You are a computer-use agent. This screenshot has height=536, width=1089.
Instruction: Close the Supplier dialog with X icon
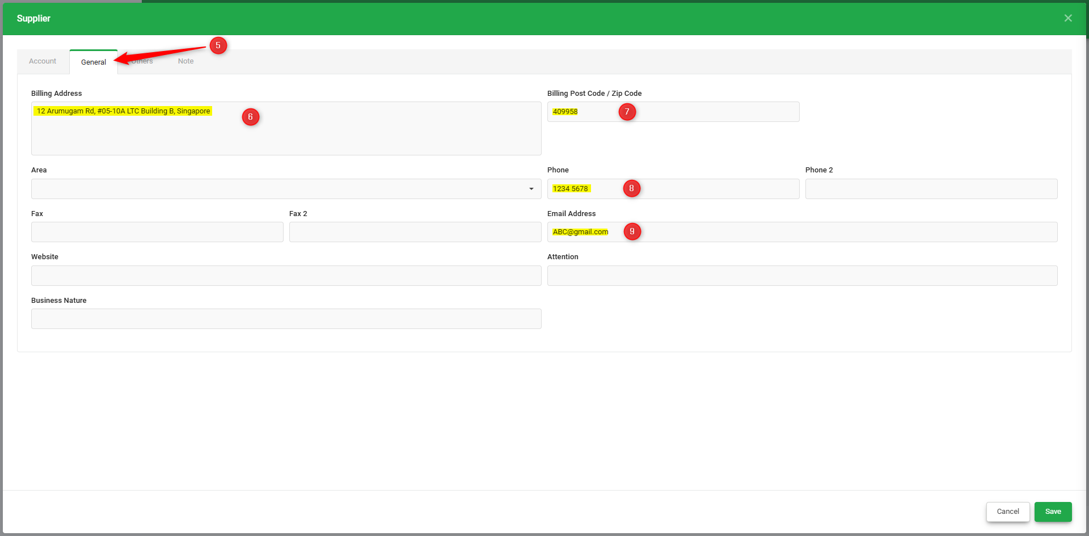coord(1067,18)
